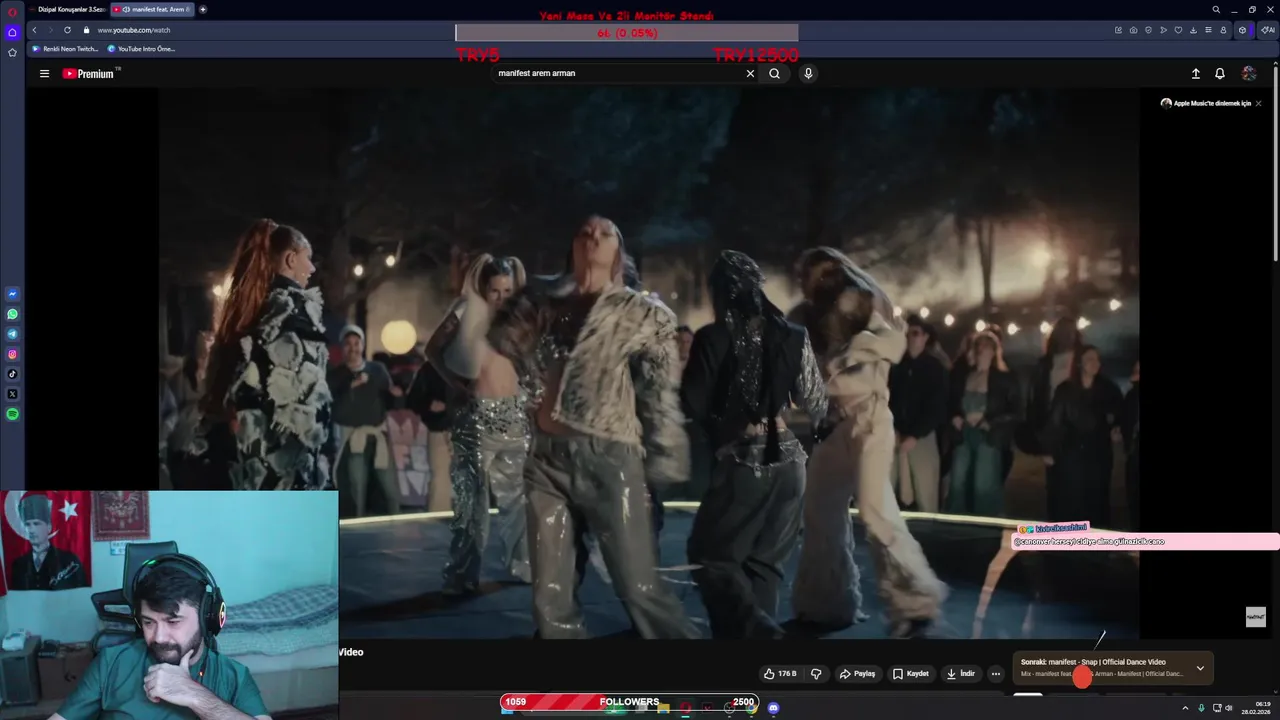
Task: Open the AI assistant button
Action: coord(1268,30)
